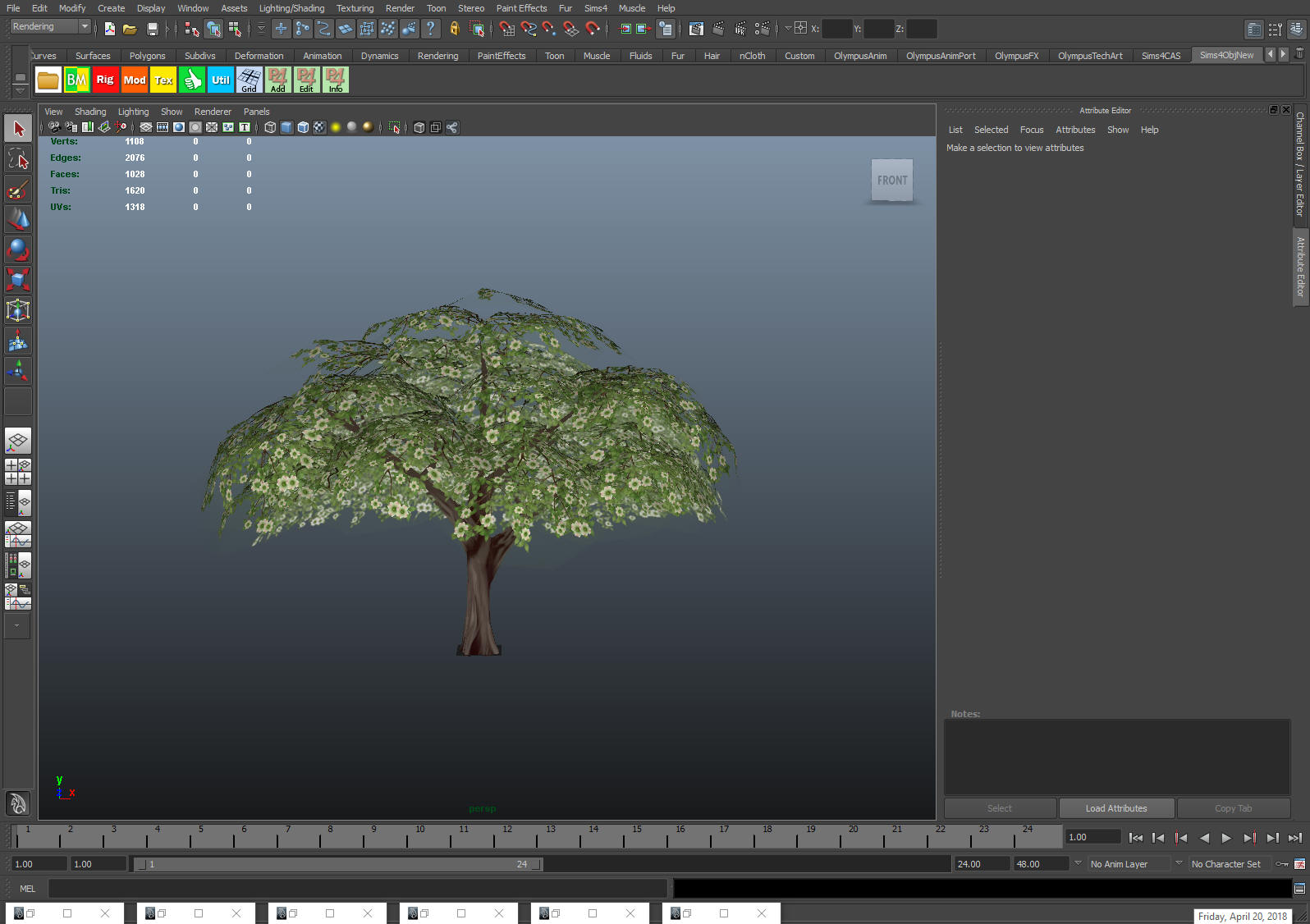
Task: Click the Grid shelf icon
Action: 250,80
